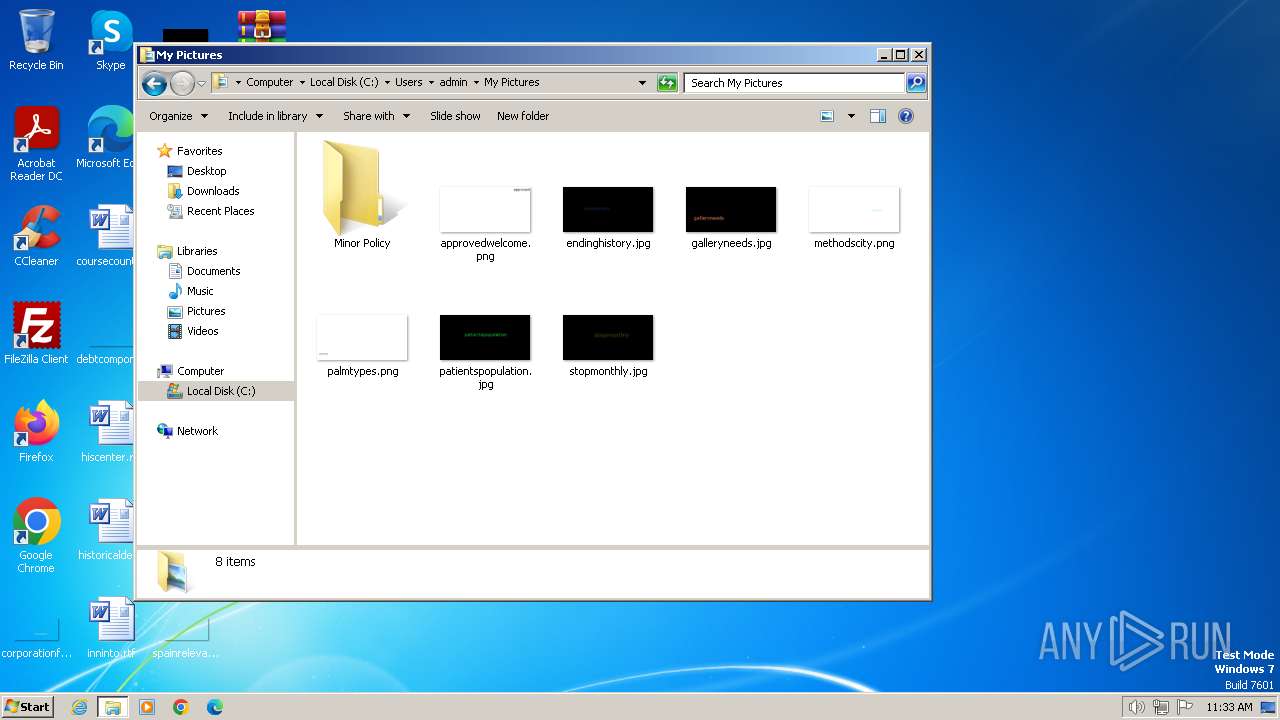Click Users in the address breadcrumb

[408, 83]
